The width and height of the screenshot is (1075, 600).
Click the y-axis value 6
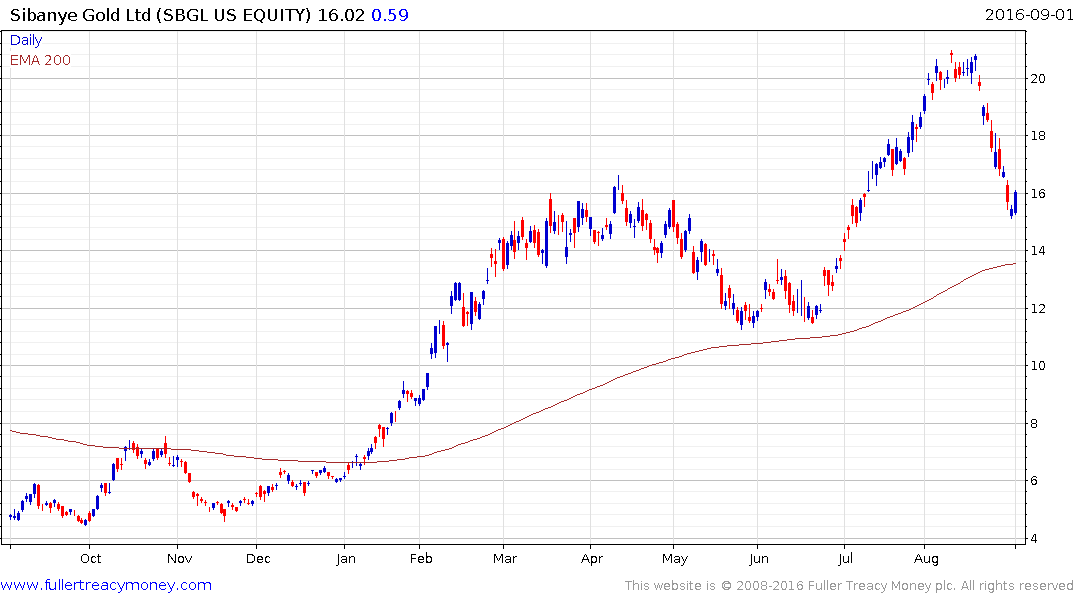point(1034,481)
